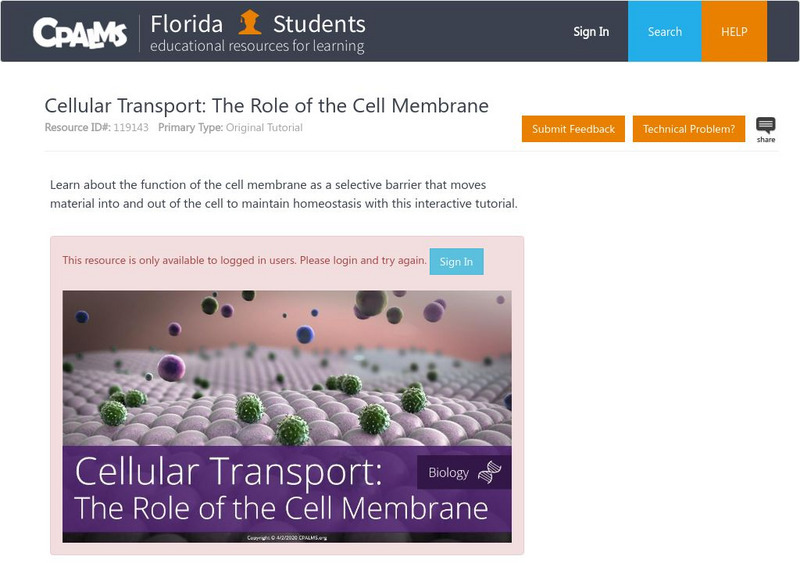Click the login required warning message

[x=244, y=260]
